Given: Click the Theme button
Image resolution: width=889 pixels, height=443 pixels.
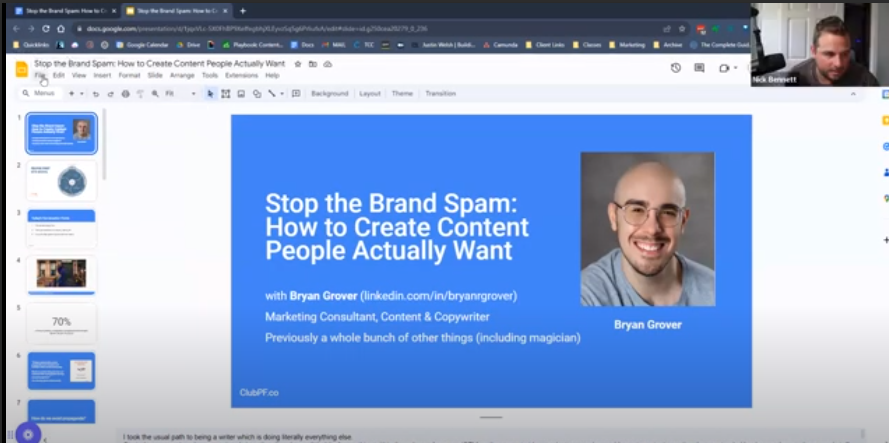Looking at the screenshot, I should pyautogui.click(x=402, y=94).
